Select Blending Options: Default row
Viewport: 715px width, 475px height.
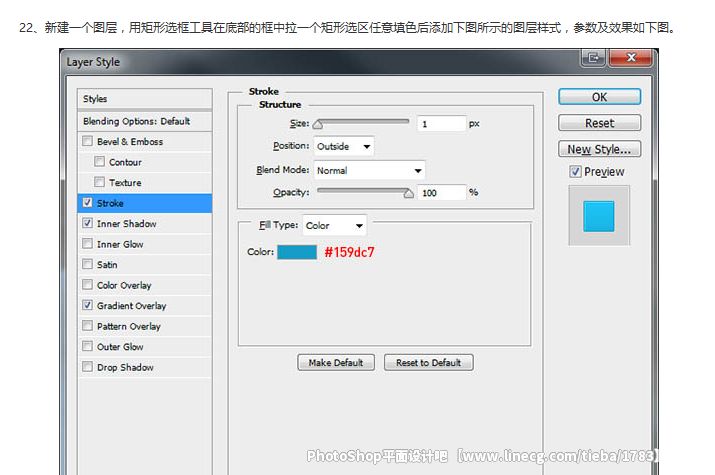145,121
